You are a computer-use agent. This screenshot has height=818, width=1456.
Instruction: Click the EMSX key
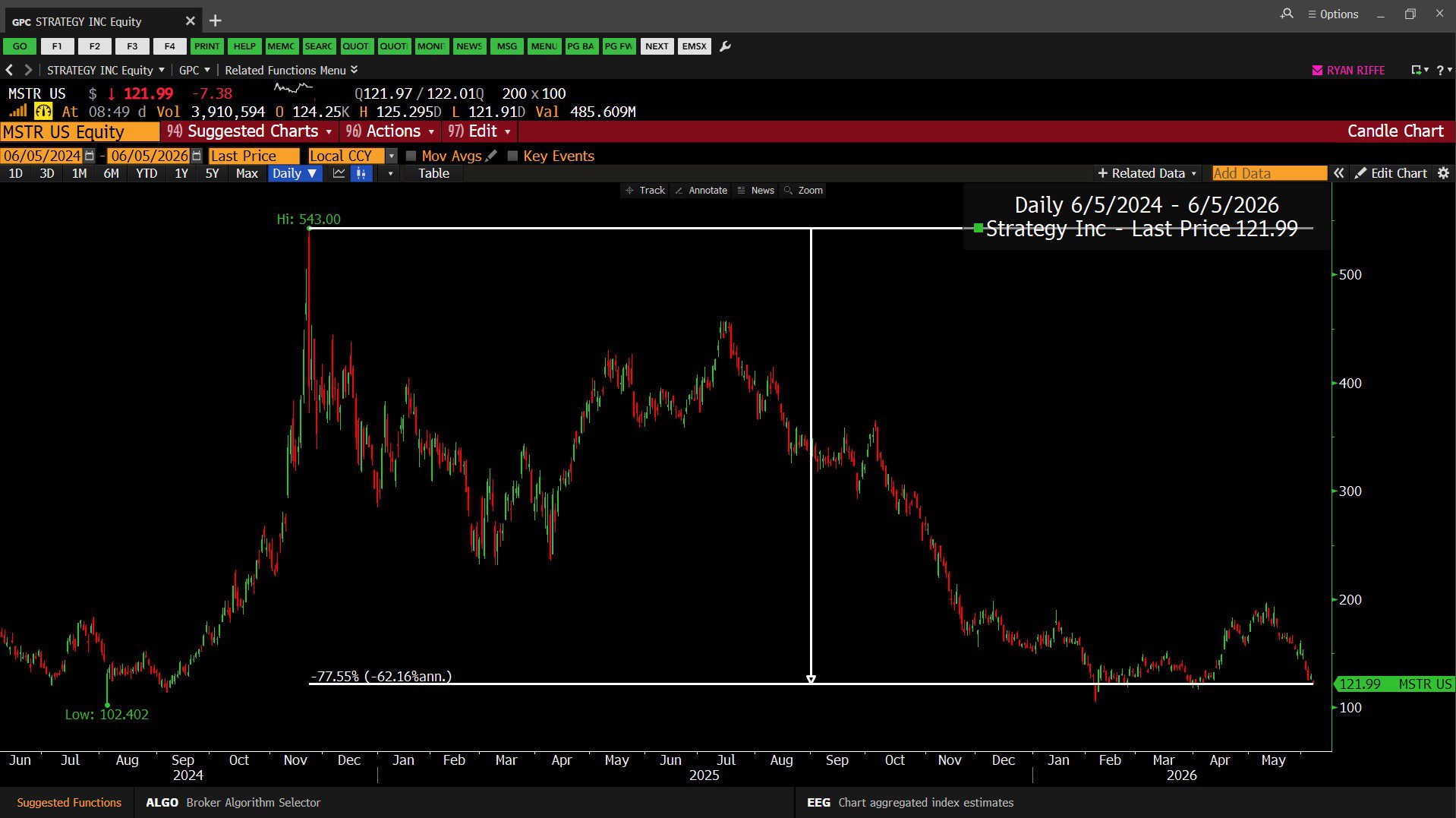pyautogui.click(x=694, y=46)
